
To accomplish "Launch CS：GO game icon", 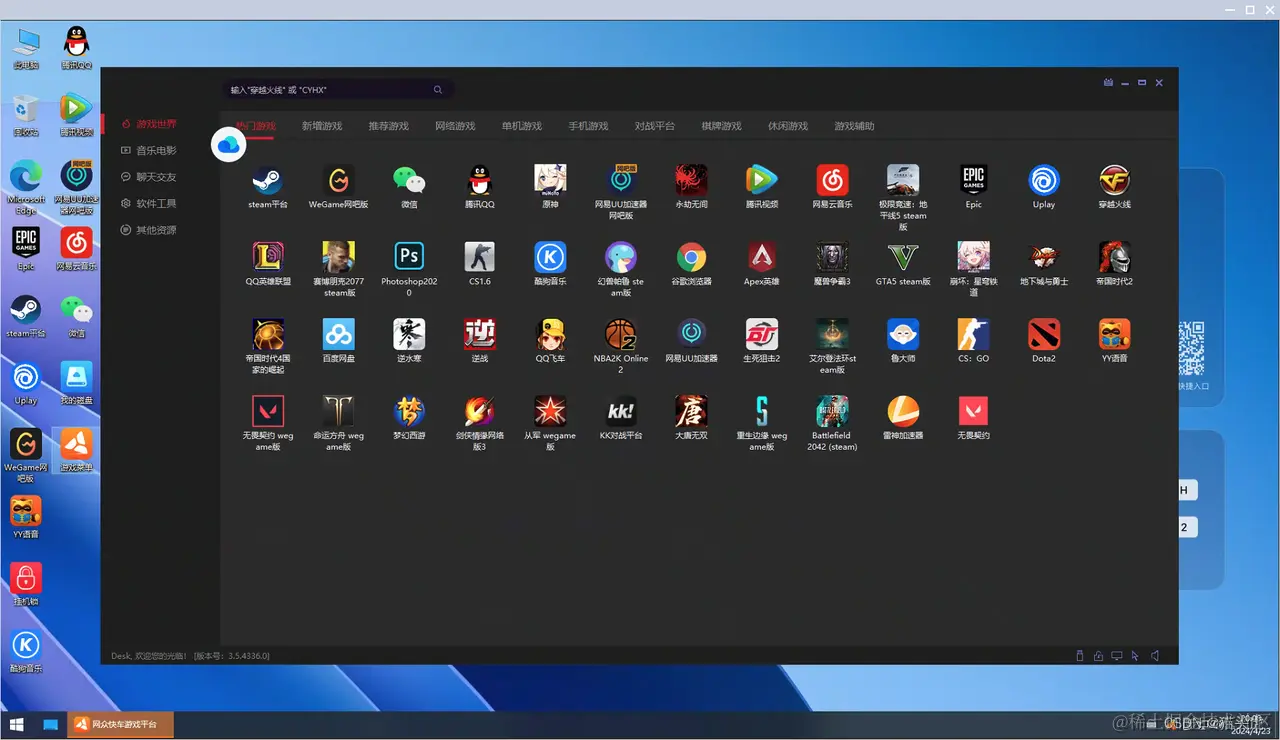I will click(x=973, y=334).
